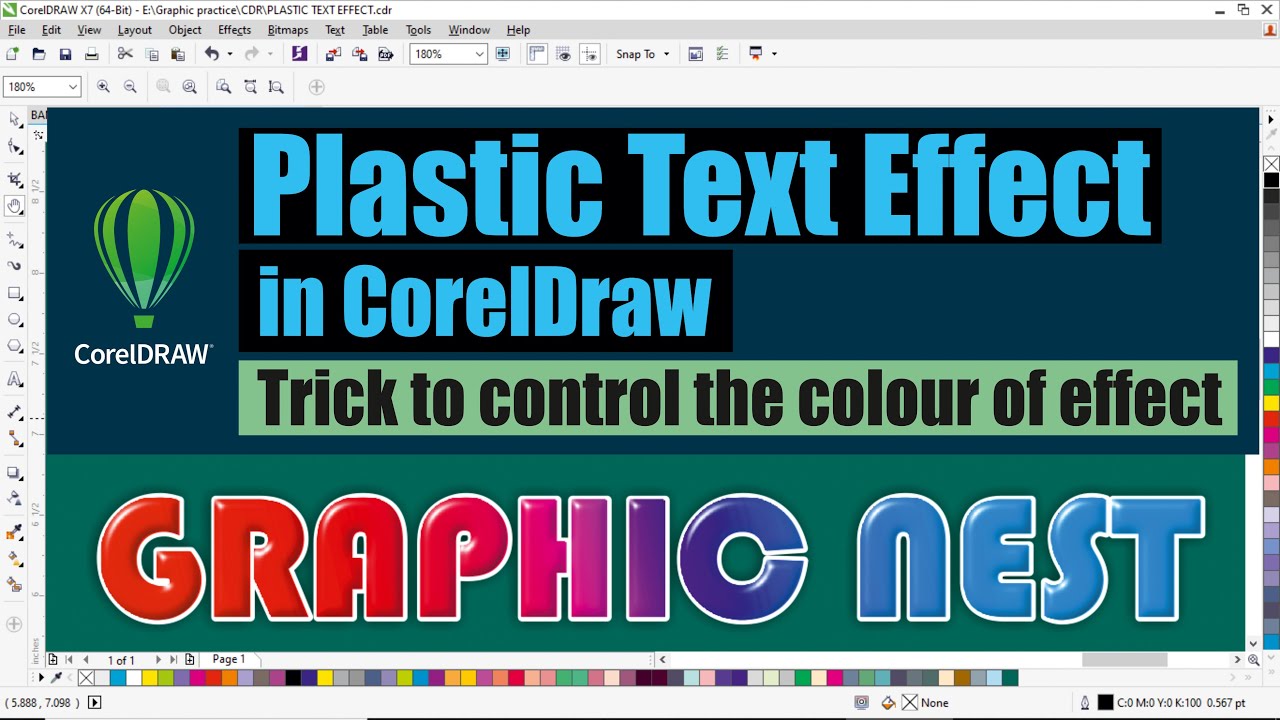Click the Open folder icon
This screenshot has width=1280, height=720.
coord(39,54)
